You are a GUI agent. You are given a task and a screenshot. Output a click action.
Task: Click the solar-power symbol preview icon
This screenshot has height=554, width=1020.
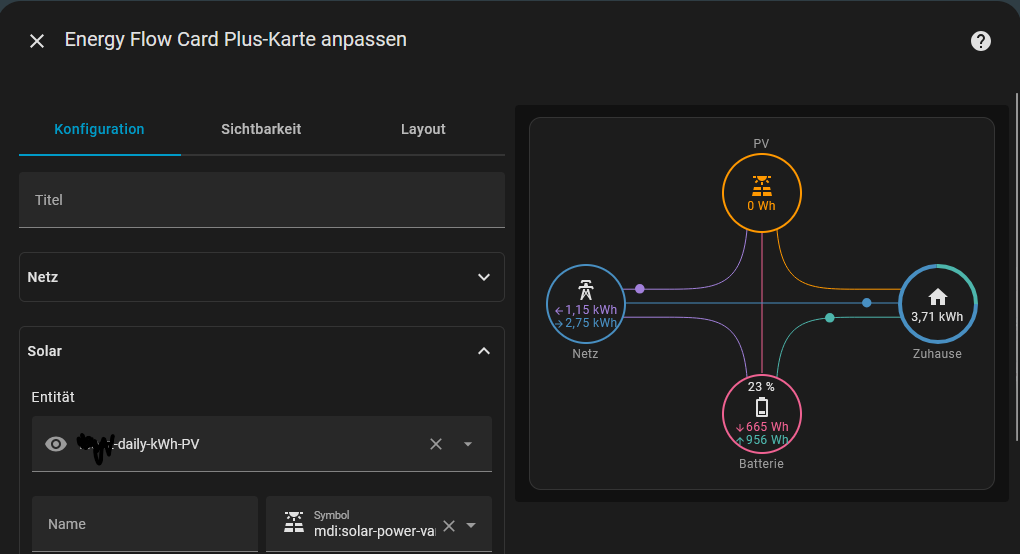click(x=294, y=524)
